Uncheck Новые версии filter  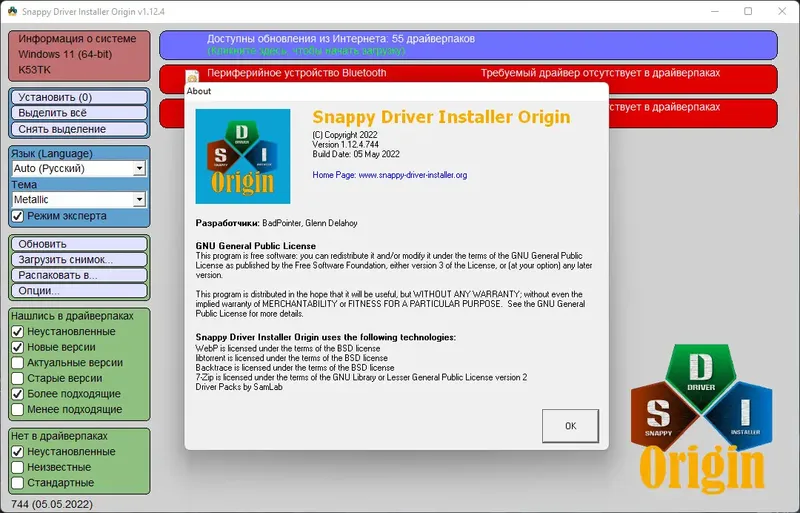pos(17,347)
